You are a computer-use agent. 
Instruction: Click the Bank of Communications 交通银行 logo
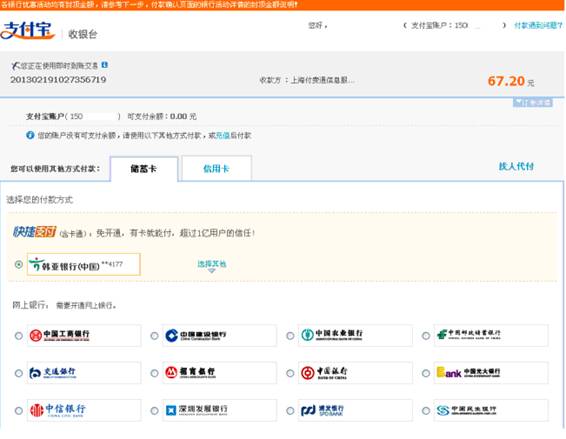pyautogui.click(x=53, y=373)
